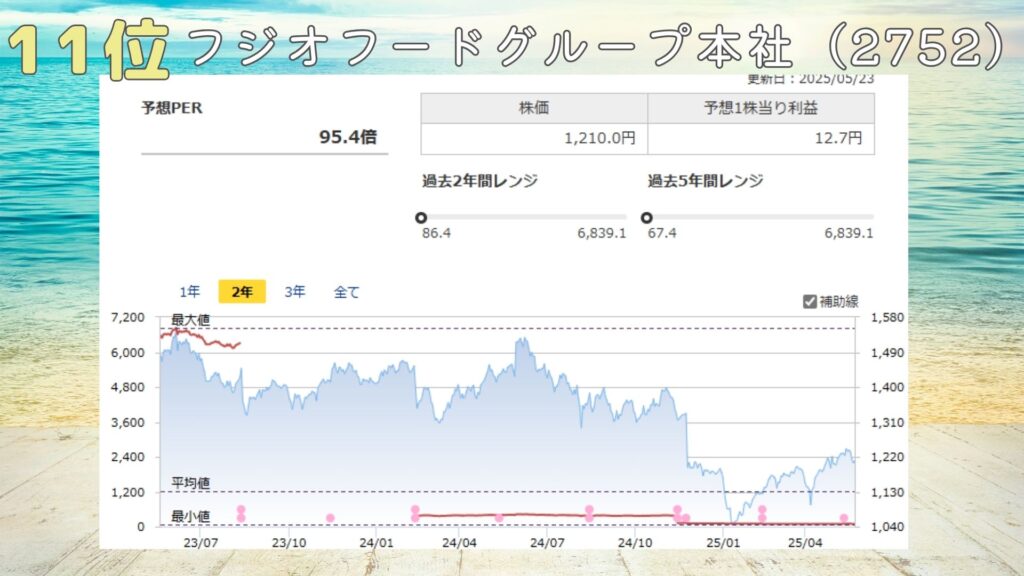Click the 1,210.0円 stock price value
Screen dimensions: 1024x576
point(600,138)
